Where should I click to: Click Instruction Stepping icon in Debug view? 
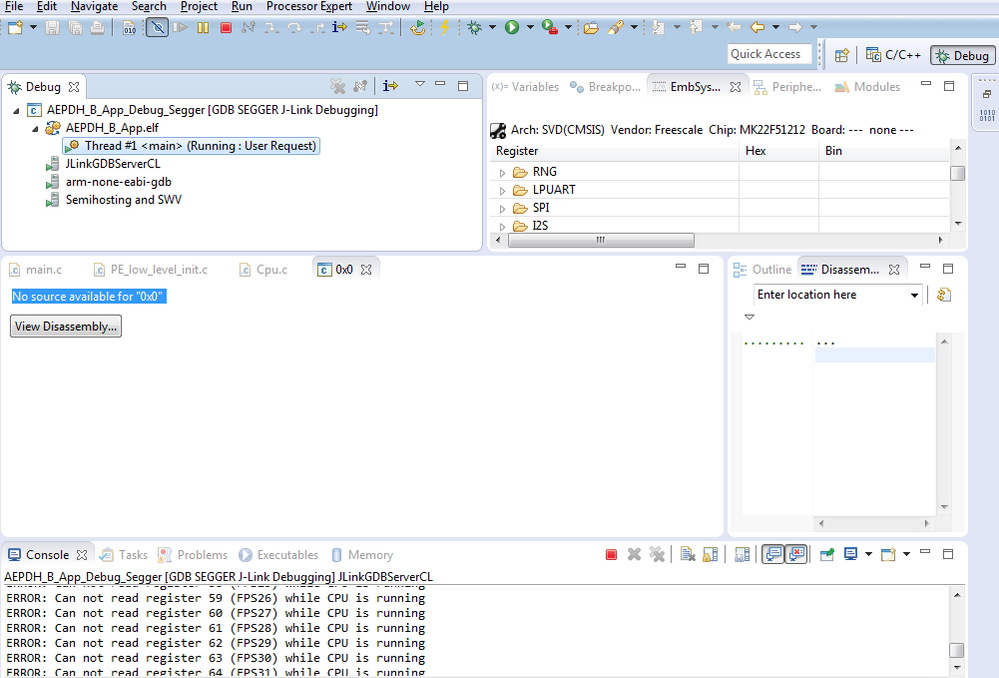coord(390,85)
